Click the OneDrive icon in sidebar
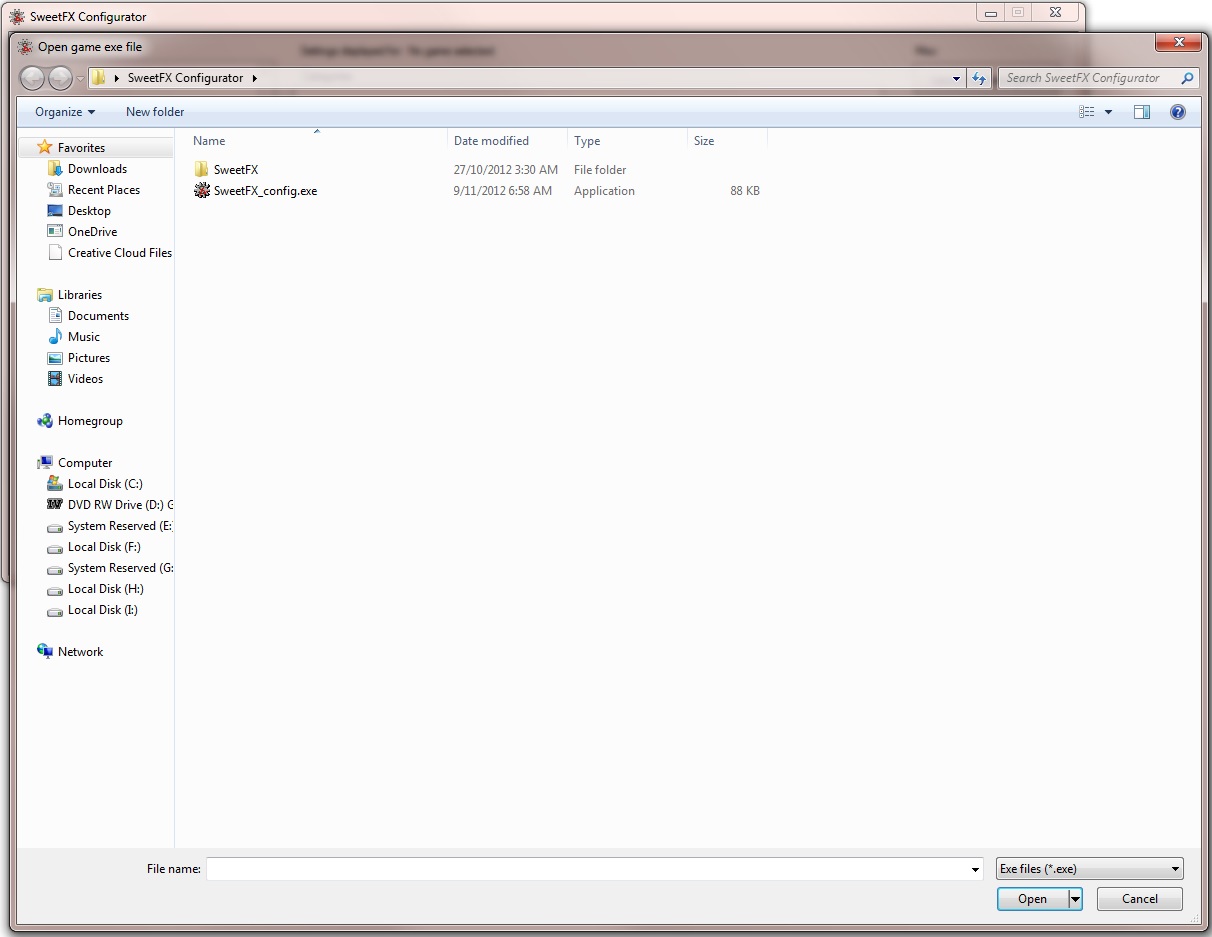 coord(56,232)
